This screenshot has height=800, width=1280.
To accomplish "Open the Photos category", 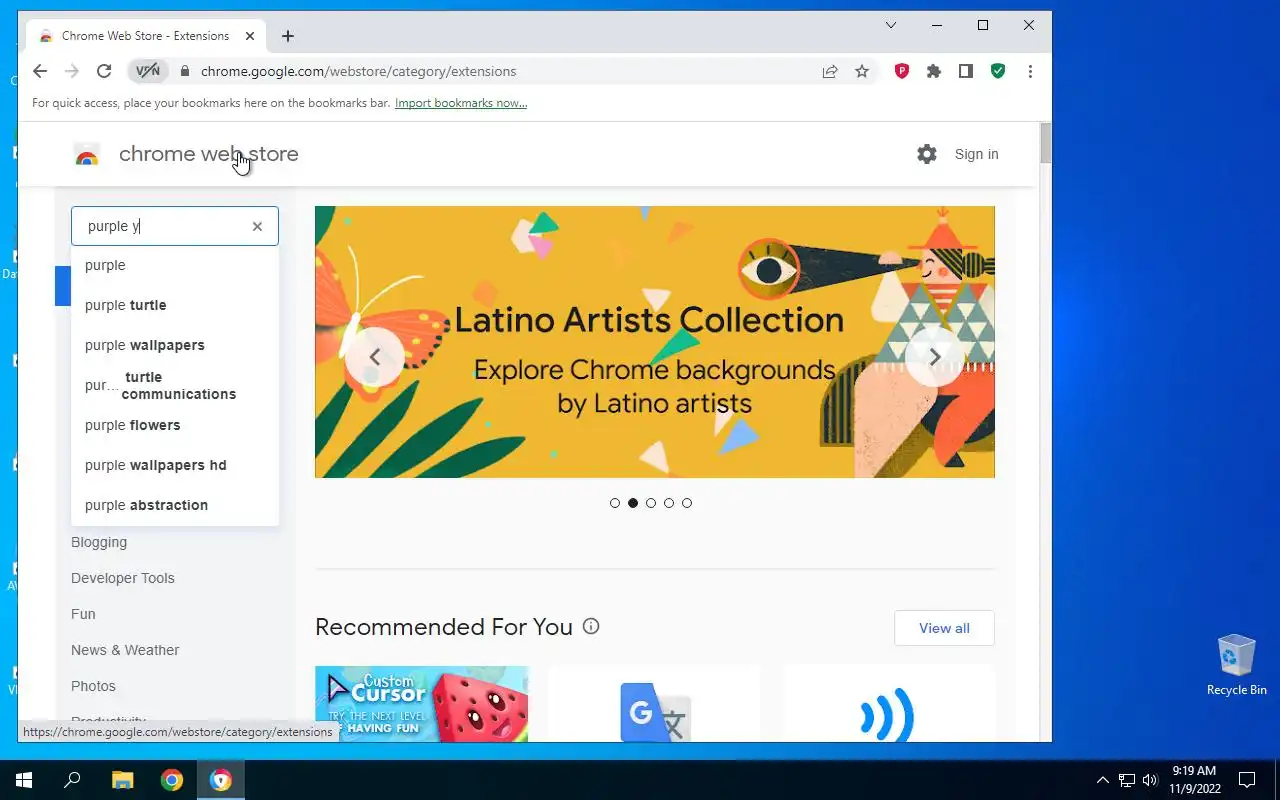I will click(x=93, y=686).
